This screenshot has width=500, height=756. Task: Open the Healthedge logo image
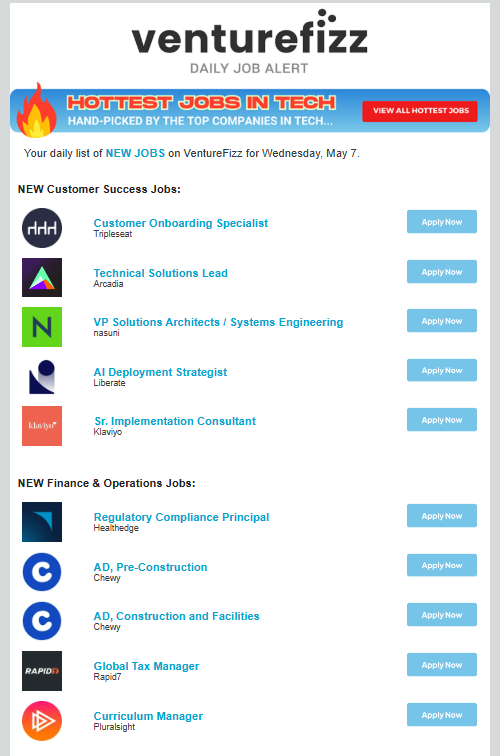[x=42, y=522]
